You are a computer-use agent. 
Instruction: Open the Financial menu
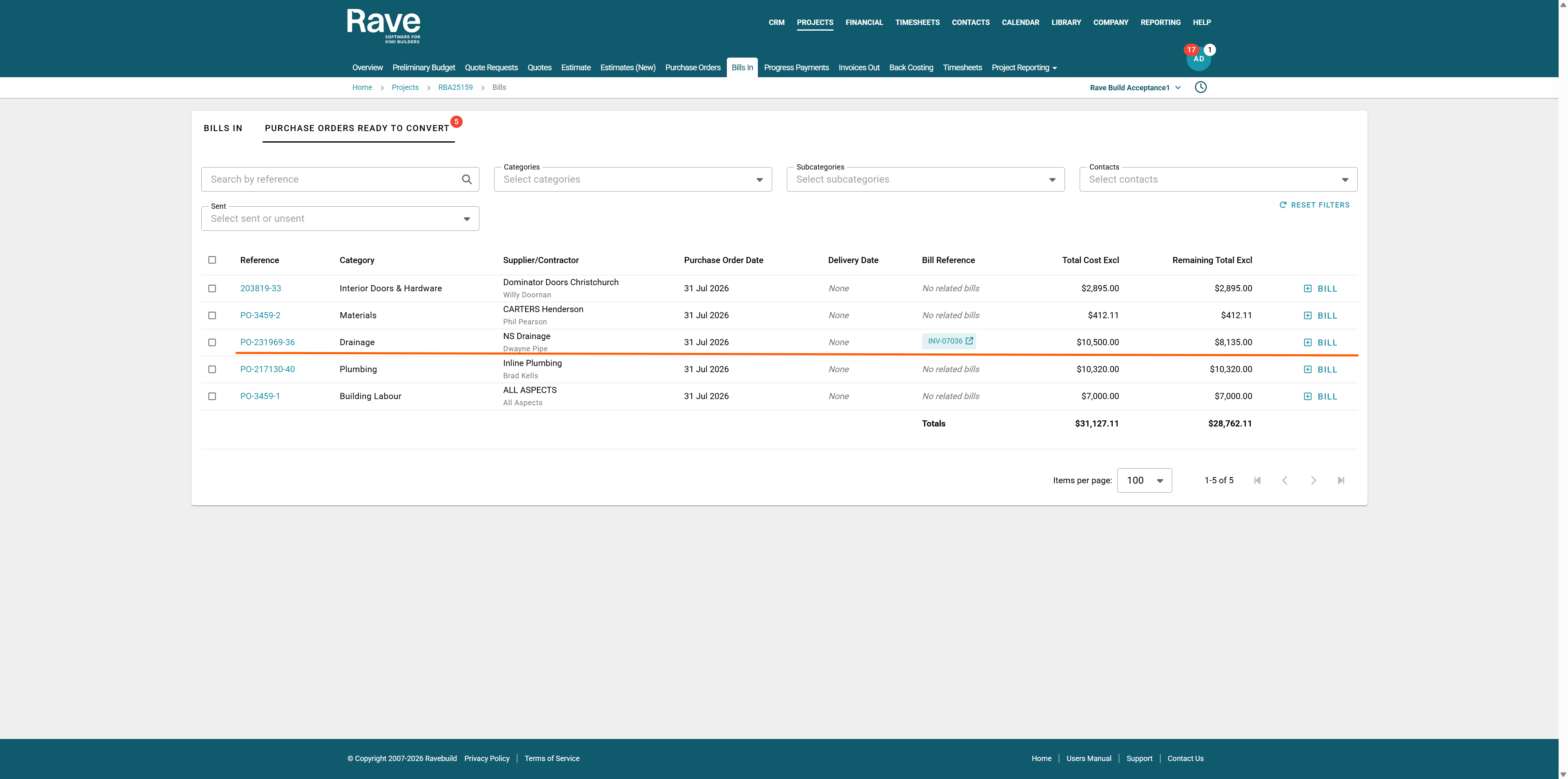pyautogui.click(x=864, y=22)
